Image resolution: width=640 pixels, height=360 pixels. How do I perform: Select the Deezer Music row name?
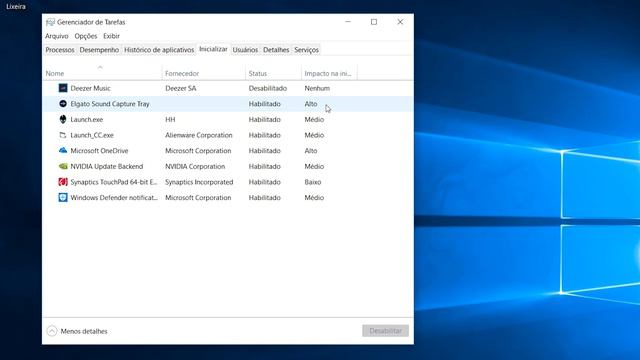point(91,88)
